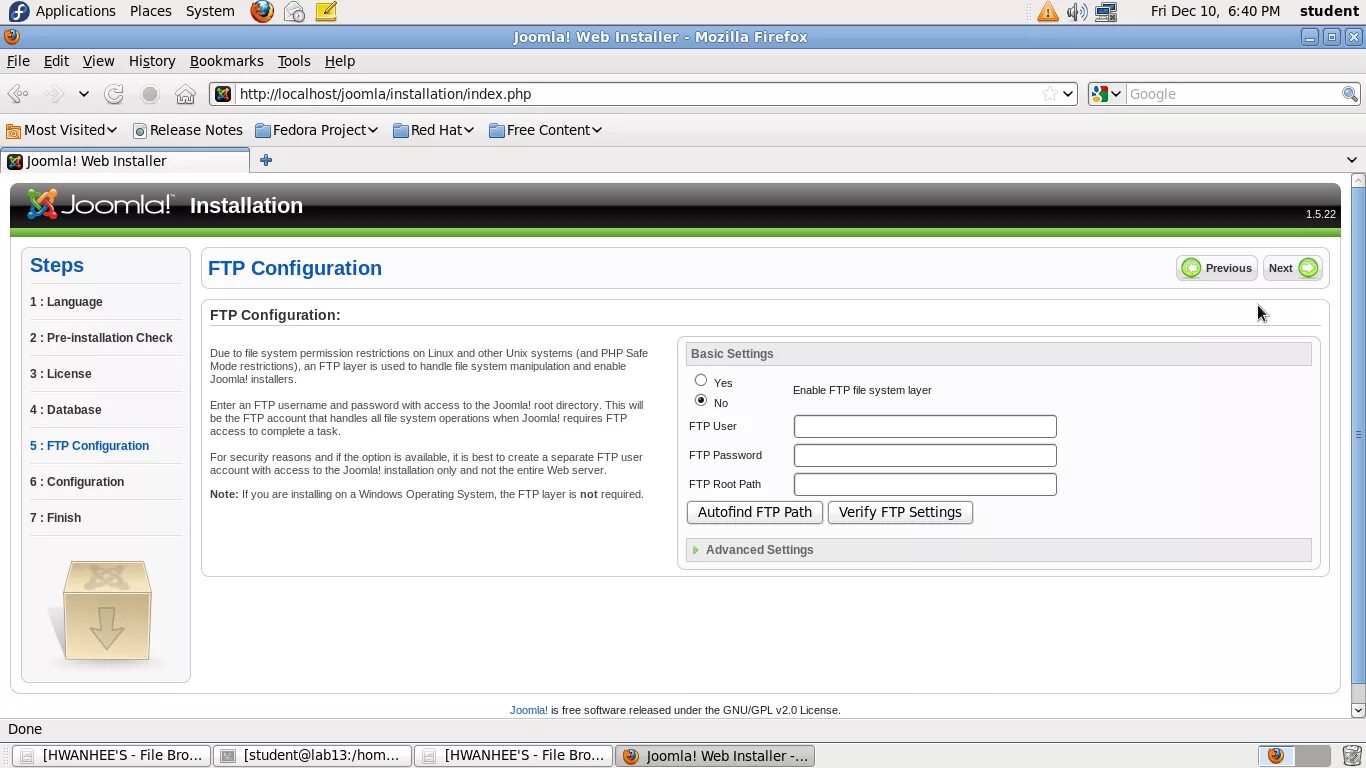Click the warning alert tray icon
This screenshot has height=768, width=1366.
click(x=1047, y=11)
